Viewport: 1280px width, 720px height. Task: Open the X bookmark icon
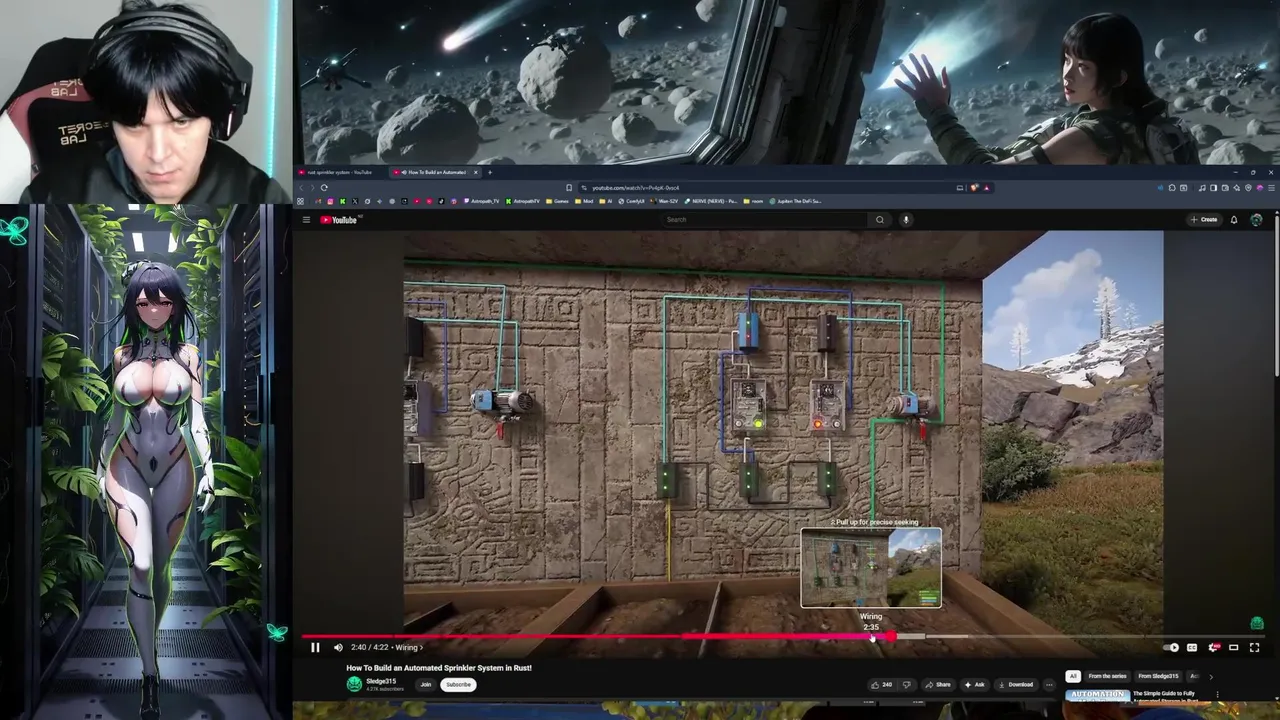(355, 201)
